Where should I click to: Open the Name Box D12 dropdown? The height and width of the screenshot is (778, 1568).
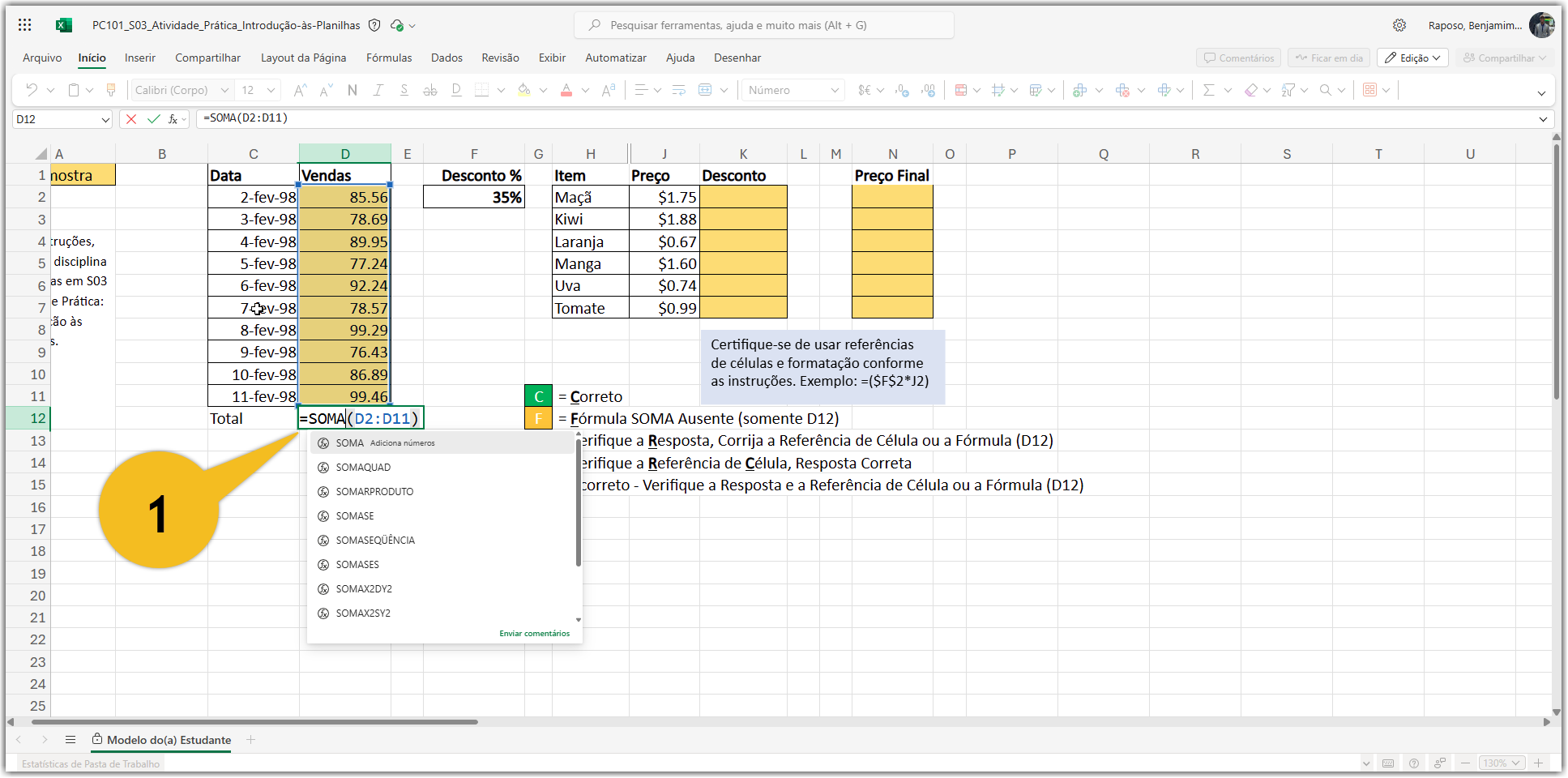(x=105, y=120)
